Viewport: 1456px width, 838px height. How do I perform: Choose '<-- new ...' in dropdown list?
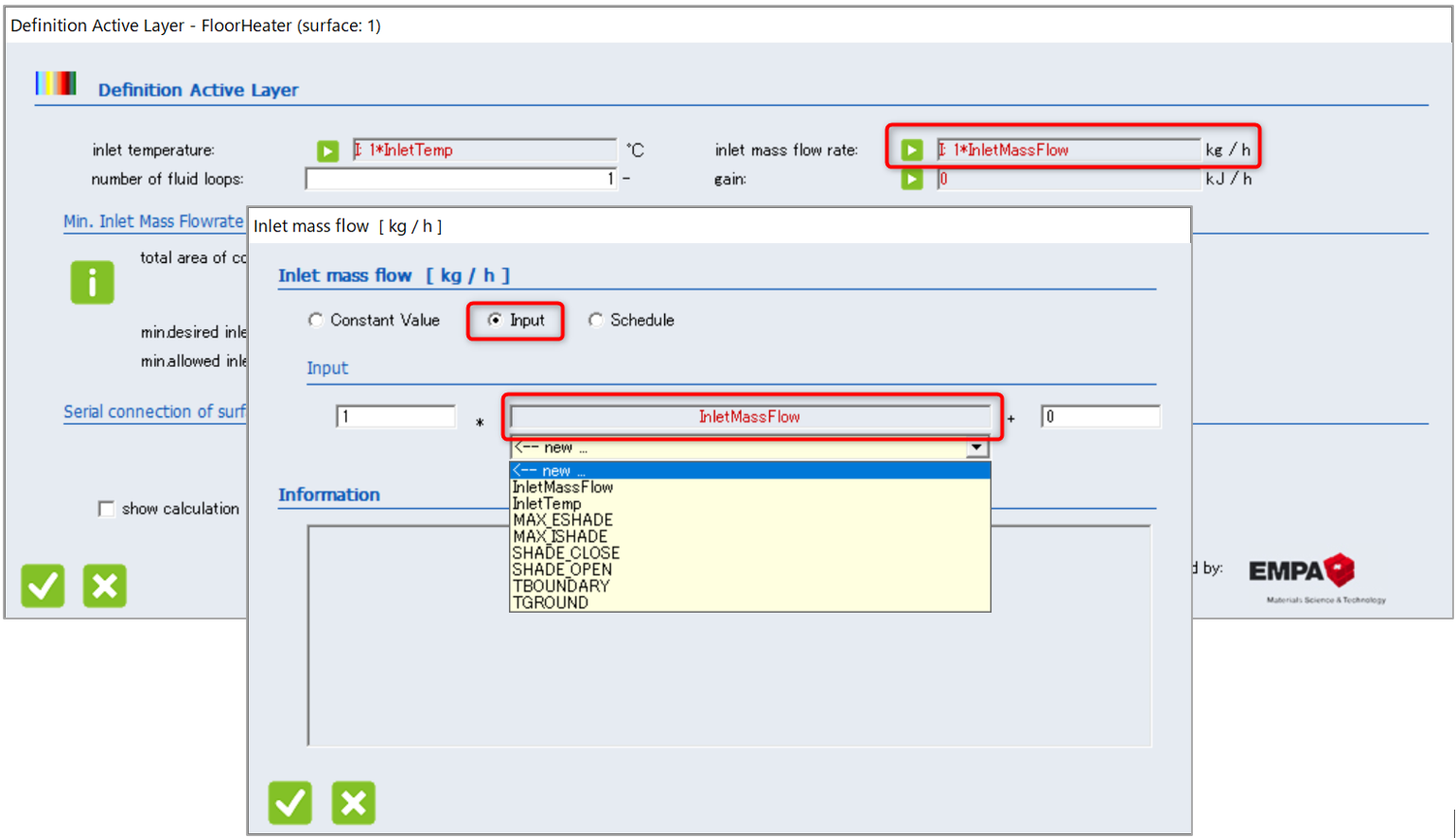[749, 470]
